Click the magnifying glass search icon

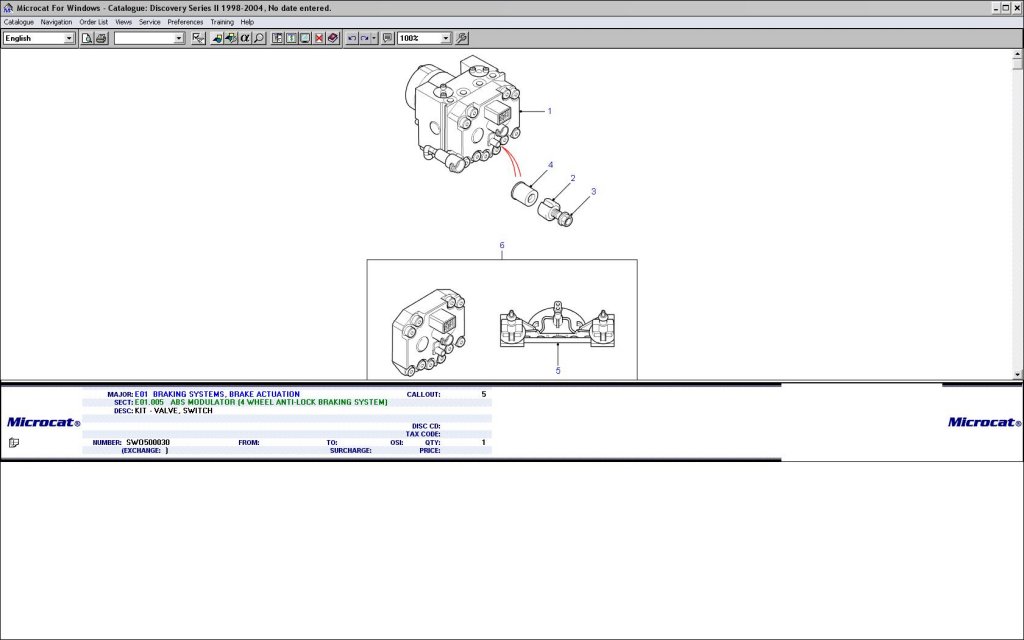[259, 39]
